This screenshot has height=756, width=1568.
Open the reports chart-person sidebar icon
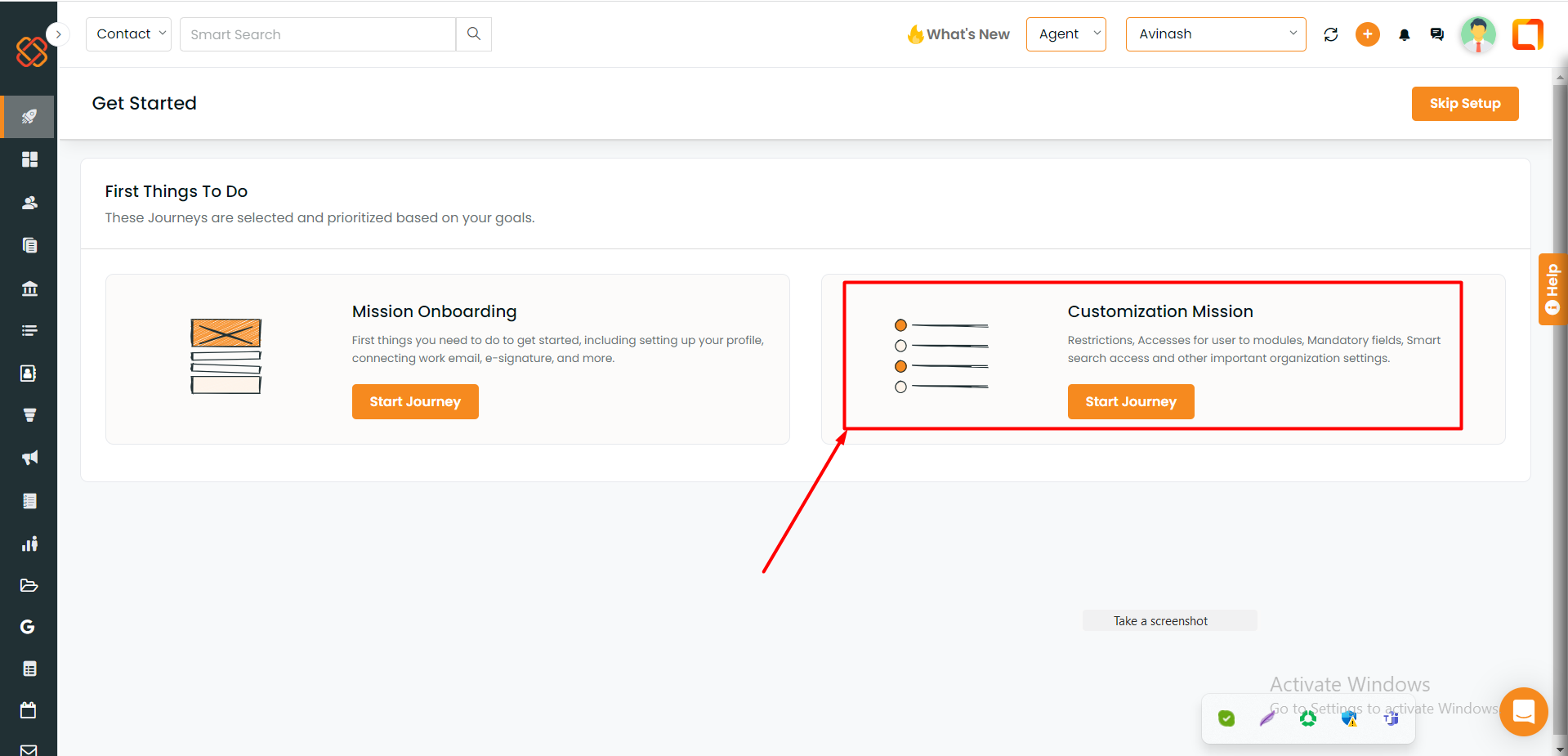click(29, 544)
